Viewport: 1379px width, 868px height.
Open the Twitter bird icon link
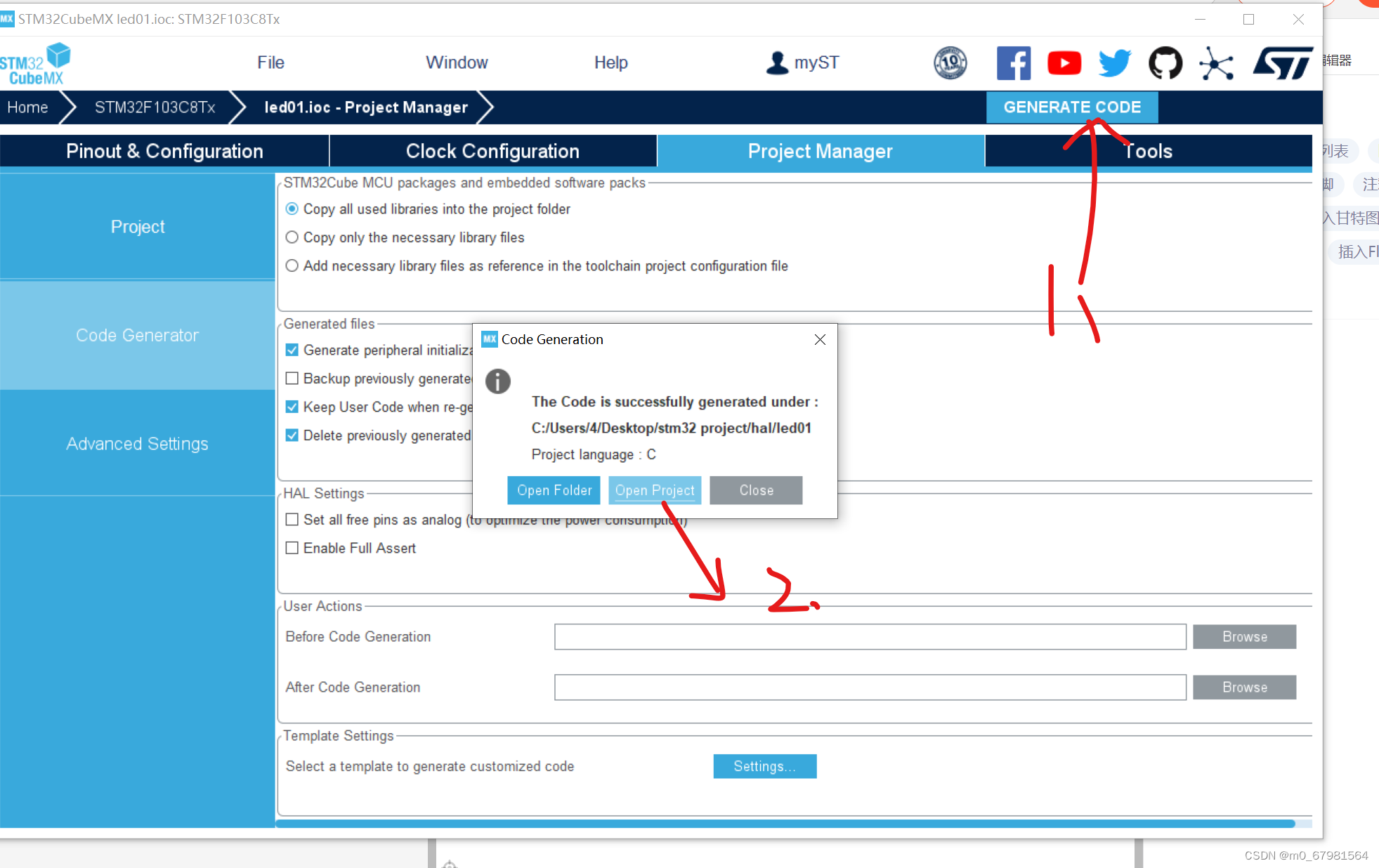coord(1115,63)
